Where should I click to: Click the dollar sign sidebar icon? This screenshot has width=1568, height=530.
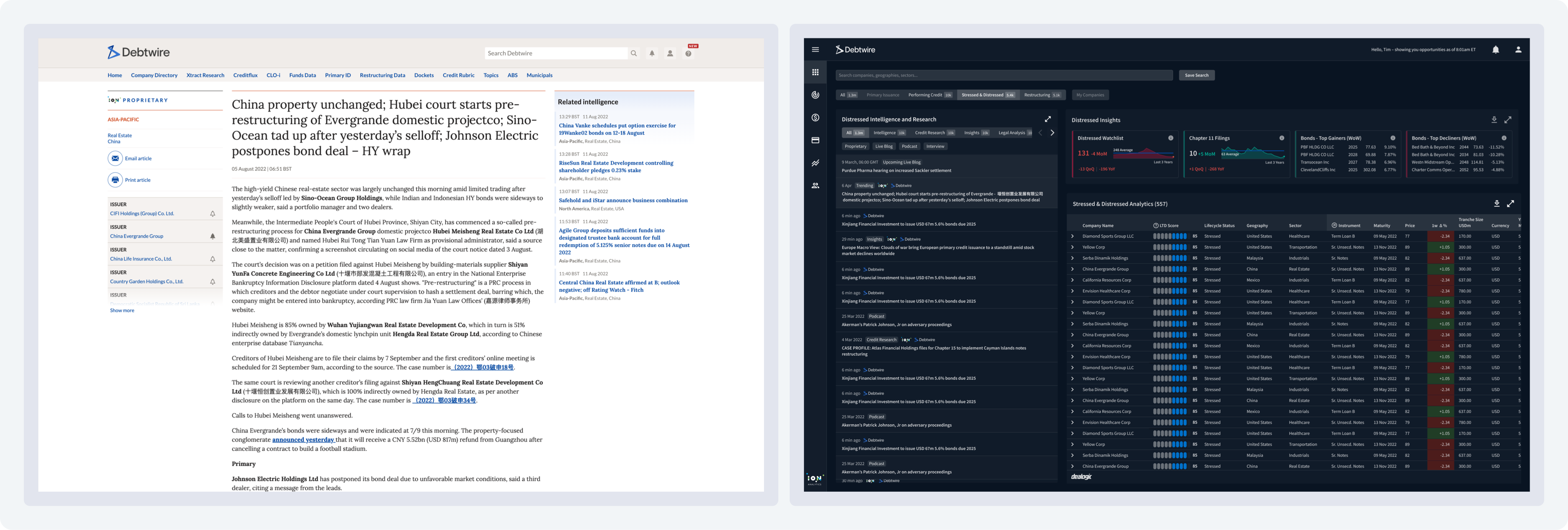point(815,118)
